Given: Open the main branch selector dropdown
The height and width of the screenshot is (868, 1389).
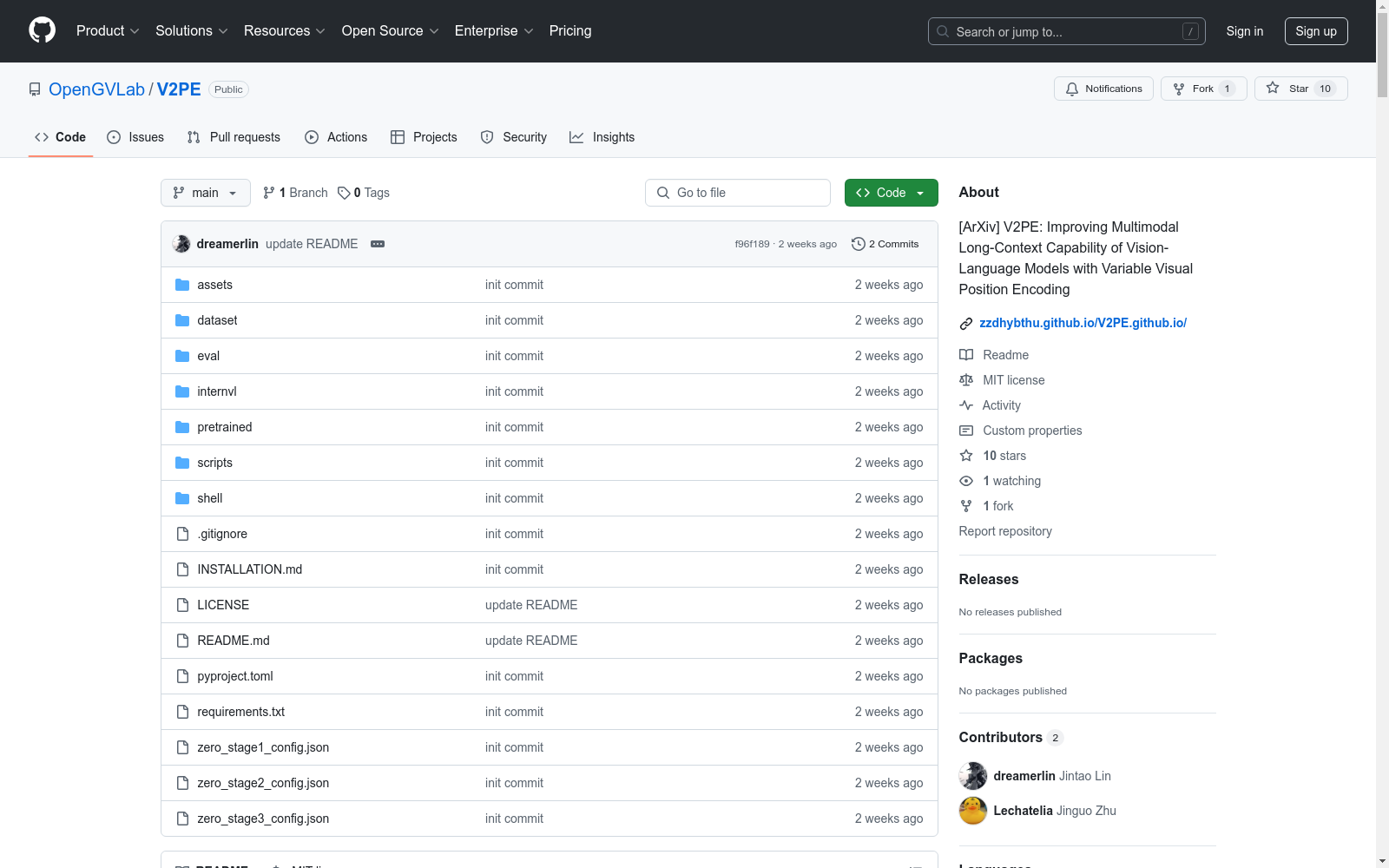Looking at the screenshot, I should [x=206, y=193].
